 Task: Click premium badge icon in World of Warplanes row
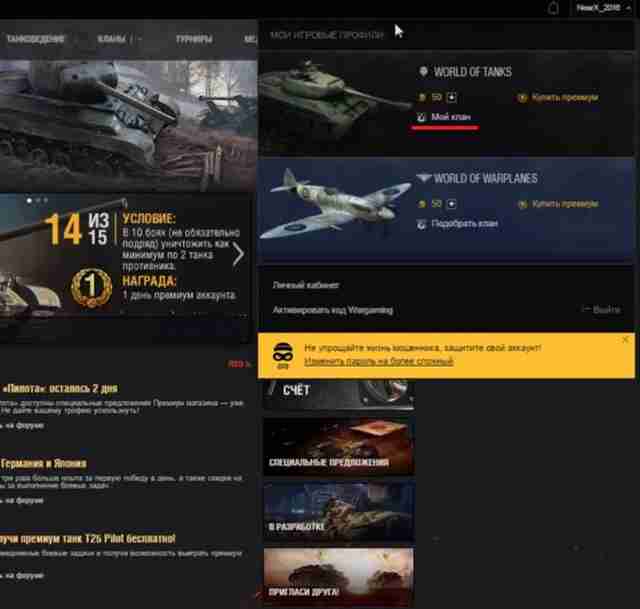click(x=522, y=204)
